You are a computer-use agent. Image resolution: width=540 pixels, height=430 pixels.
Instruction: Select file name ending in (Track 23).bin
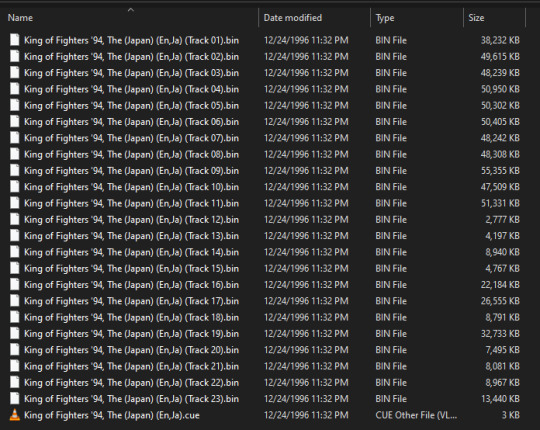tap(131, 399)
